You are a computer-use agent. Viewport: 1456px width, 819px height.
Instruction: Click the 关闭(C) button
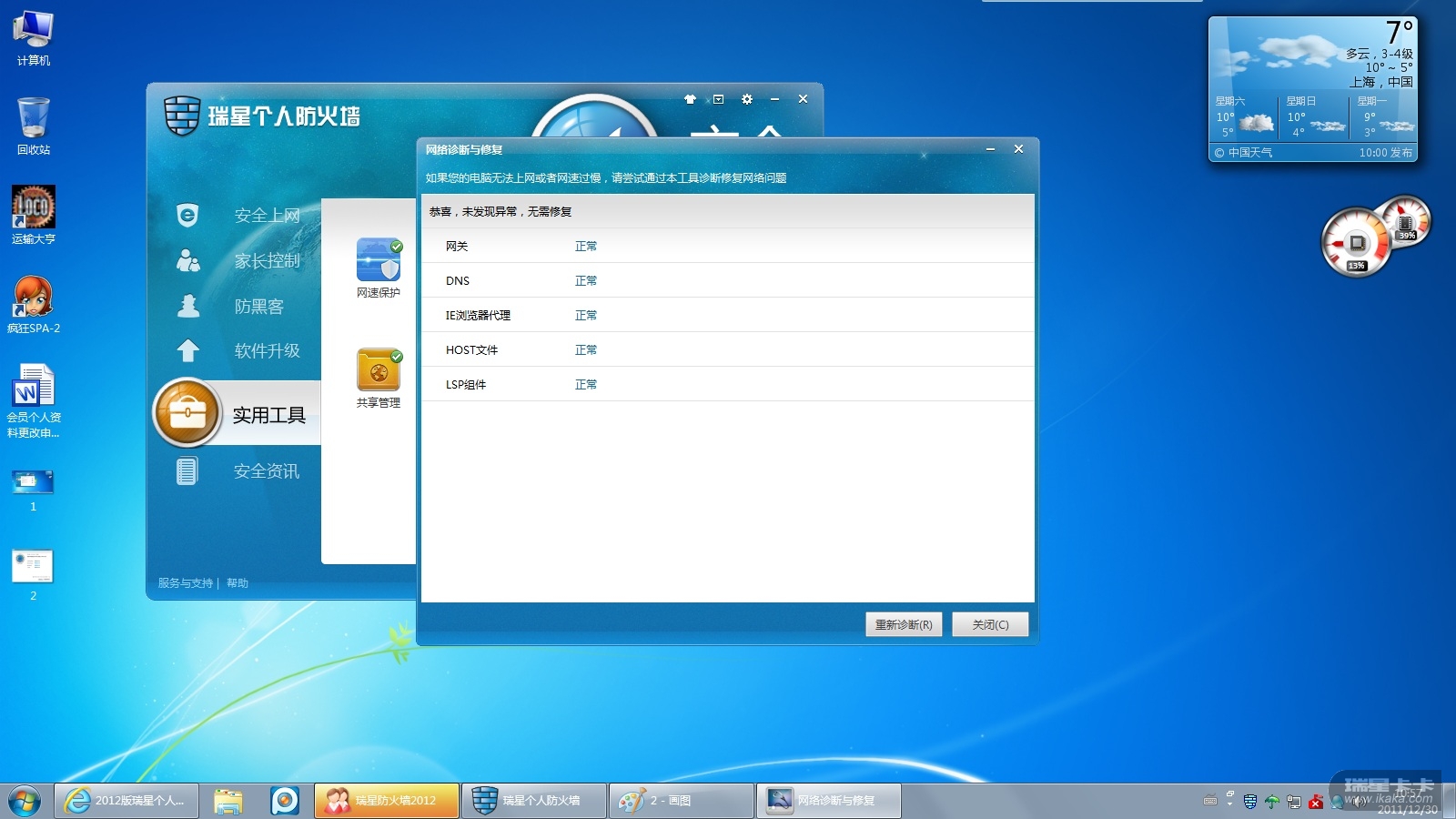(x=990, y=624)
